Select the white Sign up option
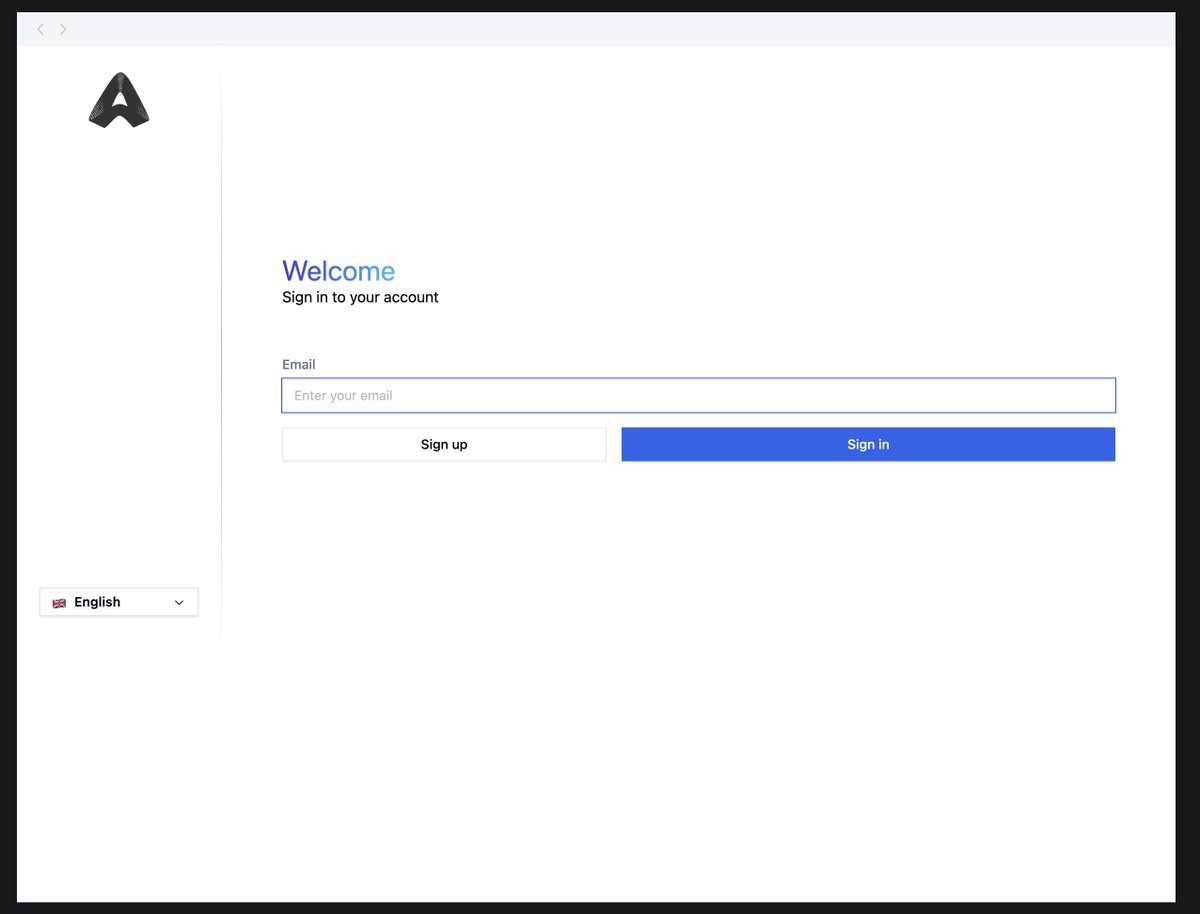Viewport: 1200px width, 914px height. pos(444,444)
